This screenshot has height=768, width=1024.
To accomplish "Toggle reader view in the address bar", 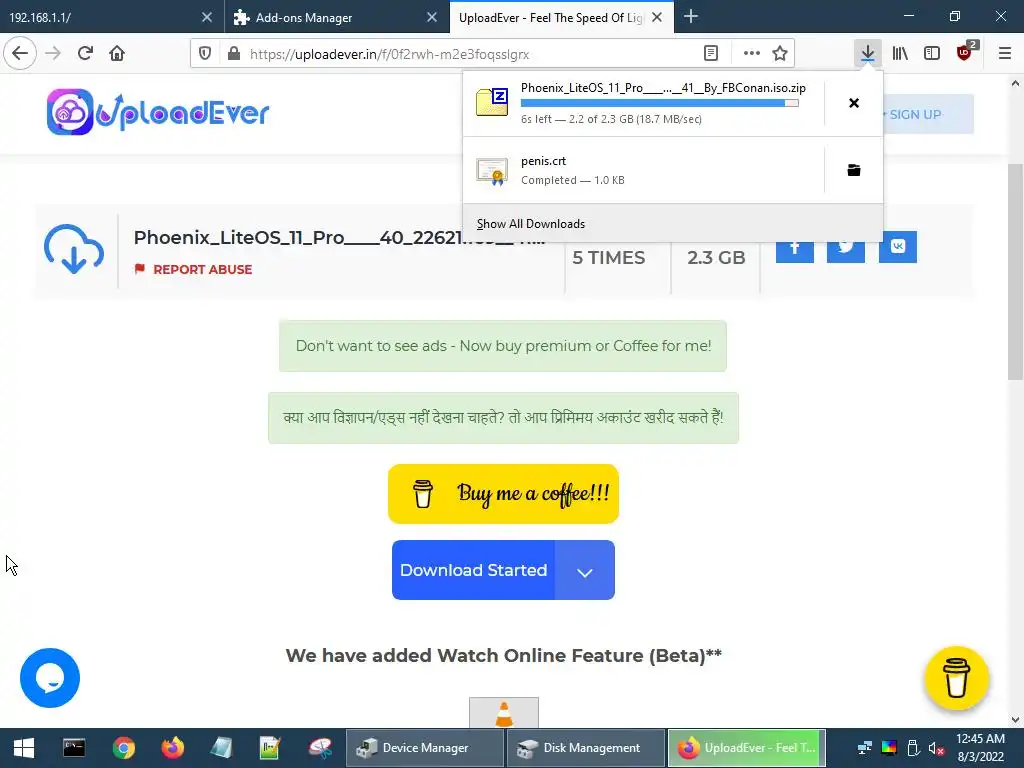I will [x=711, y=54].
